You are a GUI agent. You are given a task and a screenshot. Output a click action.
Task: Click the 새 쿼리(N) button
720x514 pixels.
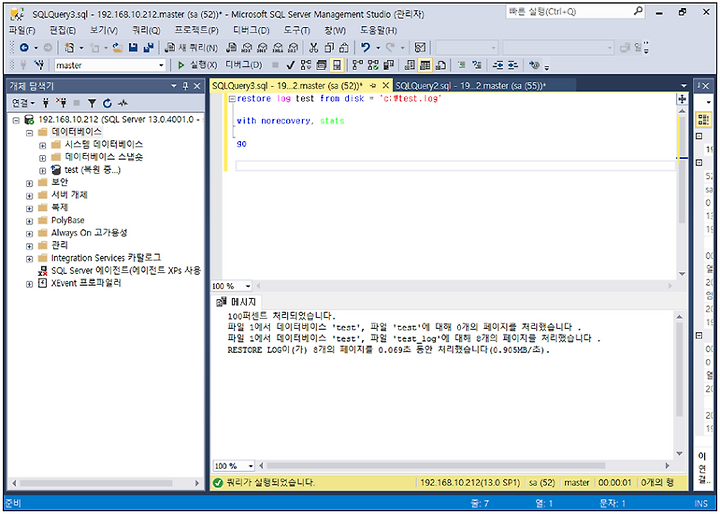coord(191,47)
